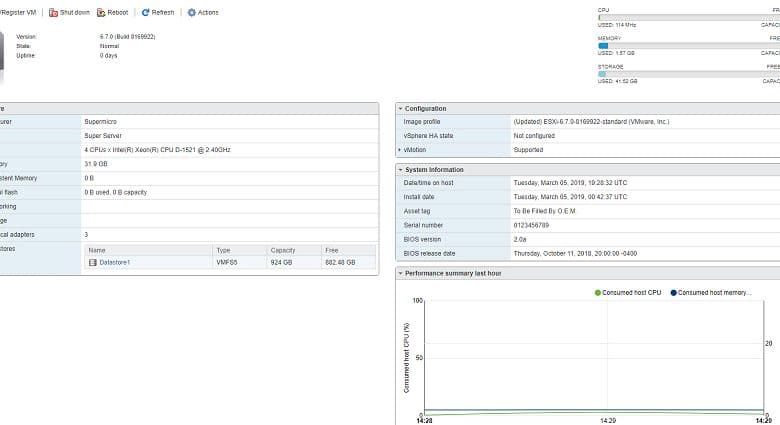Sort datastores by the Capacity column
Screen dimensions: 780x425
(x=293, y=250)
